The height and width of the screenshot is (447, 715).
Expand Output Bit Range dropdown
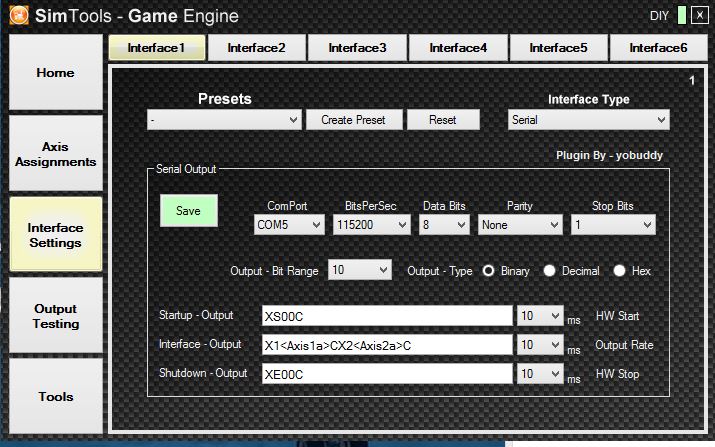tap(360, 270)
